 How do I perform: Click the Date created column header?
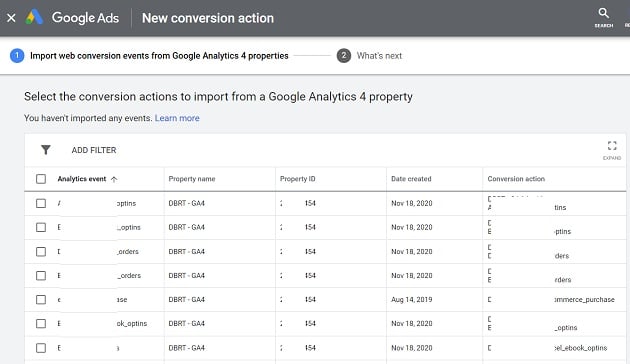click(411, 179)
